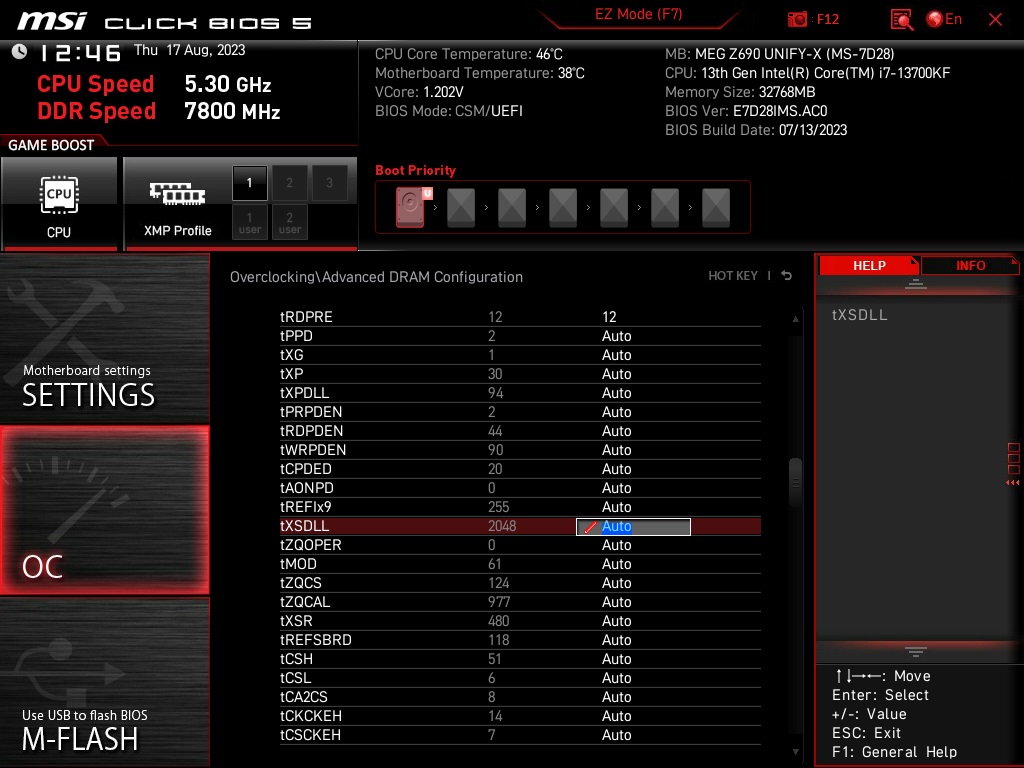Take a screenshot with the F12 camera icon
Screen dimensions: 1024x768
(797, 20)
